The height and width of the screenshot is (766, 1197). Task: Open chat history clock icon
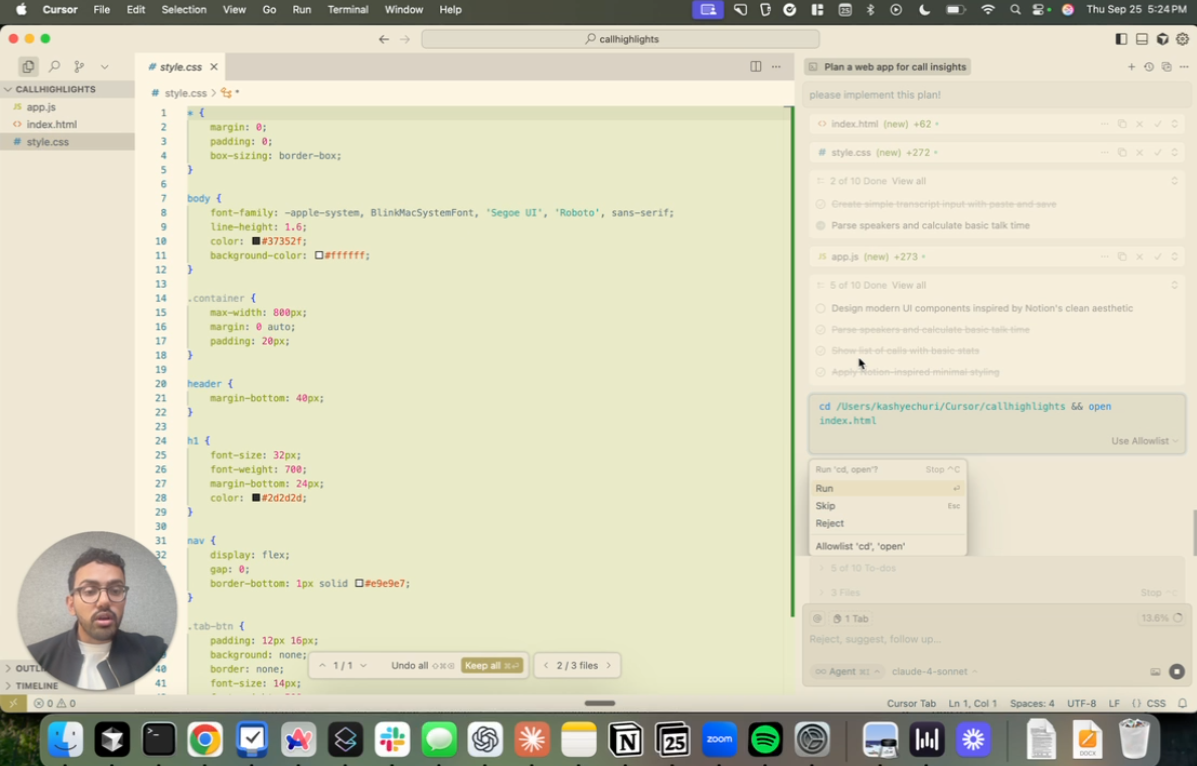(x=1148, y=67)
